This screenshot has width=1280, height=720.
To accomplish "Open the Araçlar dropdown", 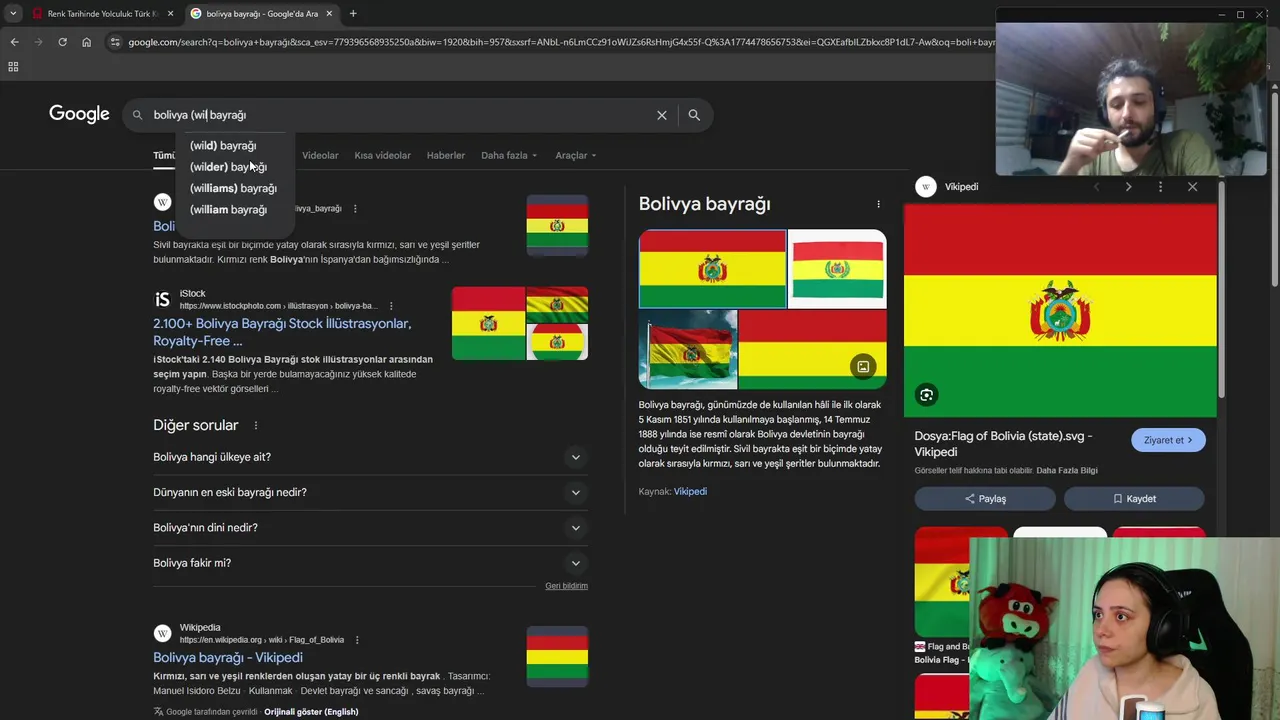I will click(x=576, y=156).
